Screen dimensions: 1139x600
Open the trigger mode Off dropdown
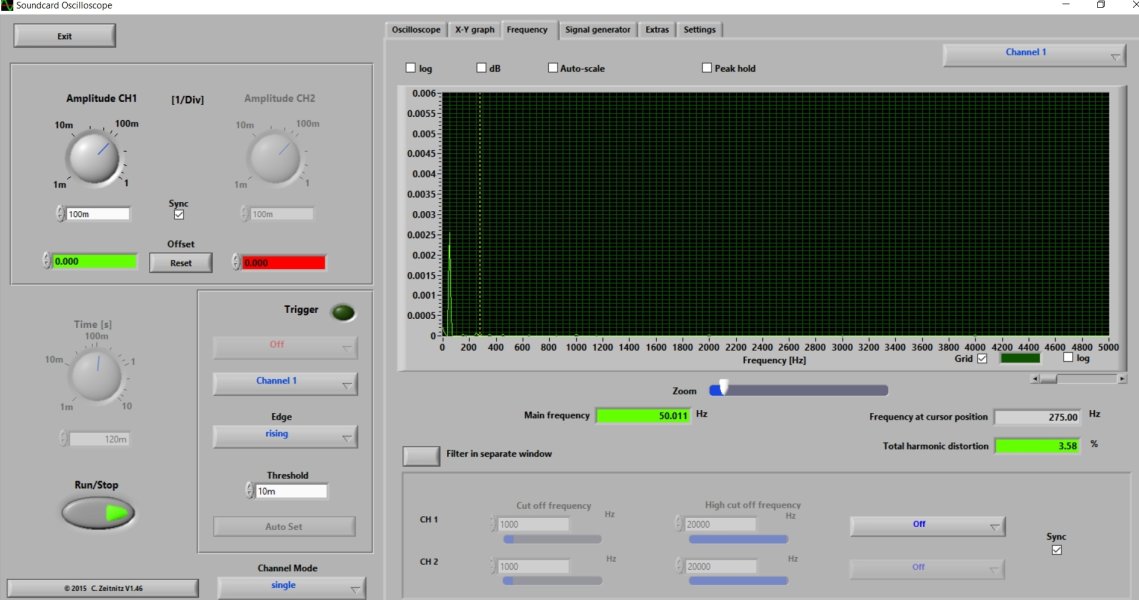tap(285, 347)
